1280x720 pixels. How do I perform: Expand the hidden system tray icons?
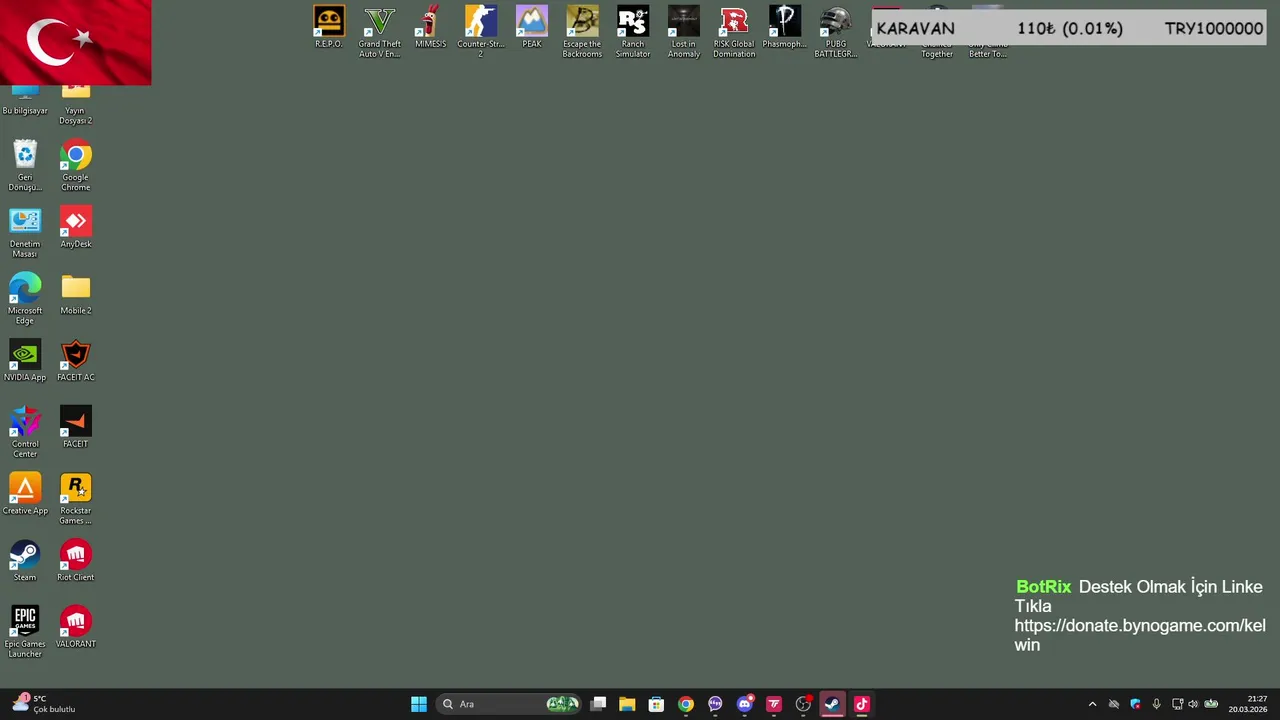pos(1092,704)
